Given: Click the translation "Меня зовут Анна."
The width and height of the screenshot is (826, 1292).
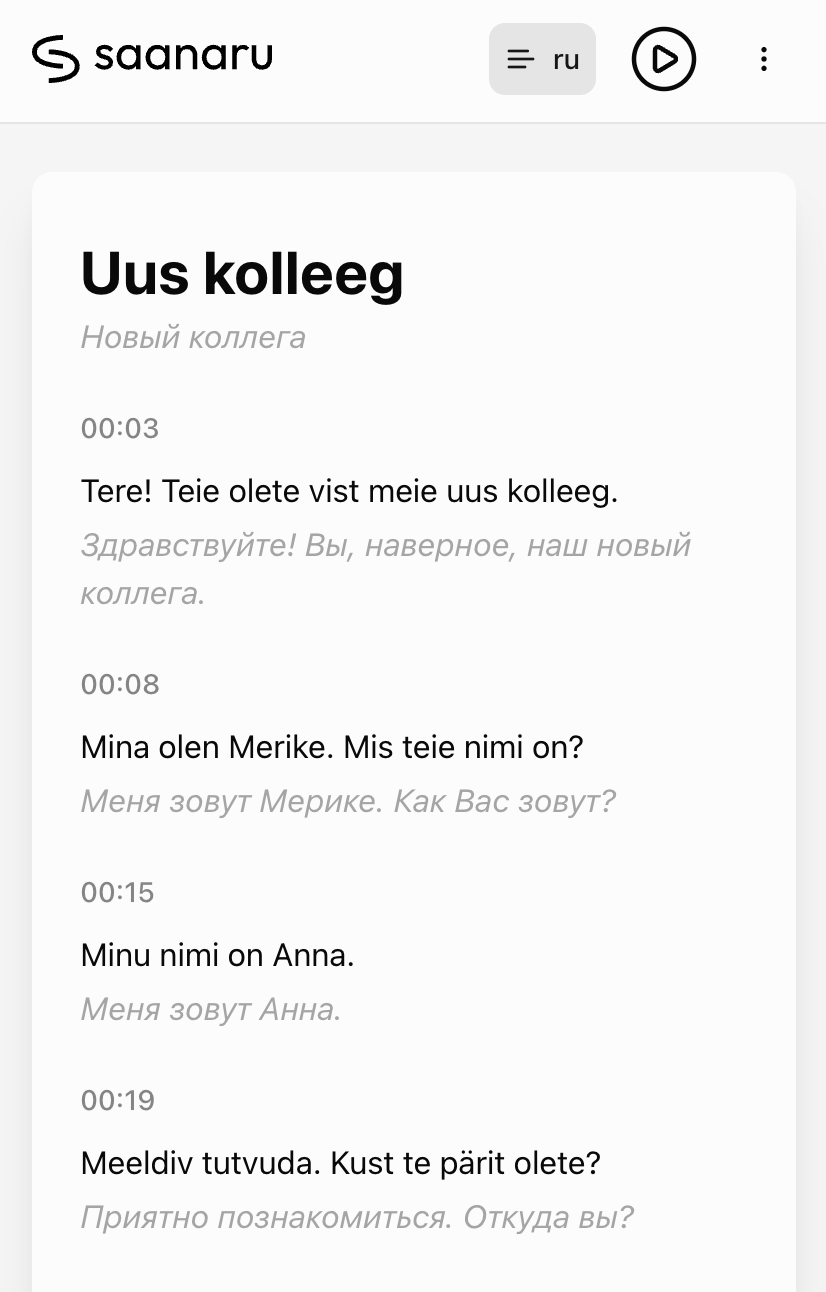Looking at the screenshot, I should [211, 1010].
